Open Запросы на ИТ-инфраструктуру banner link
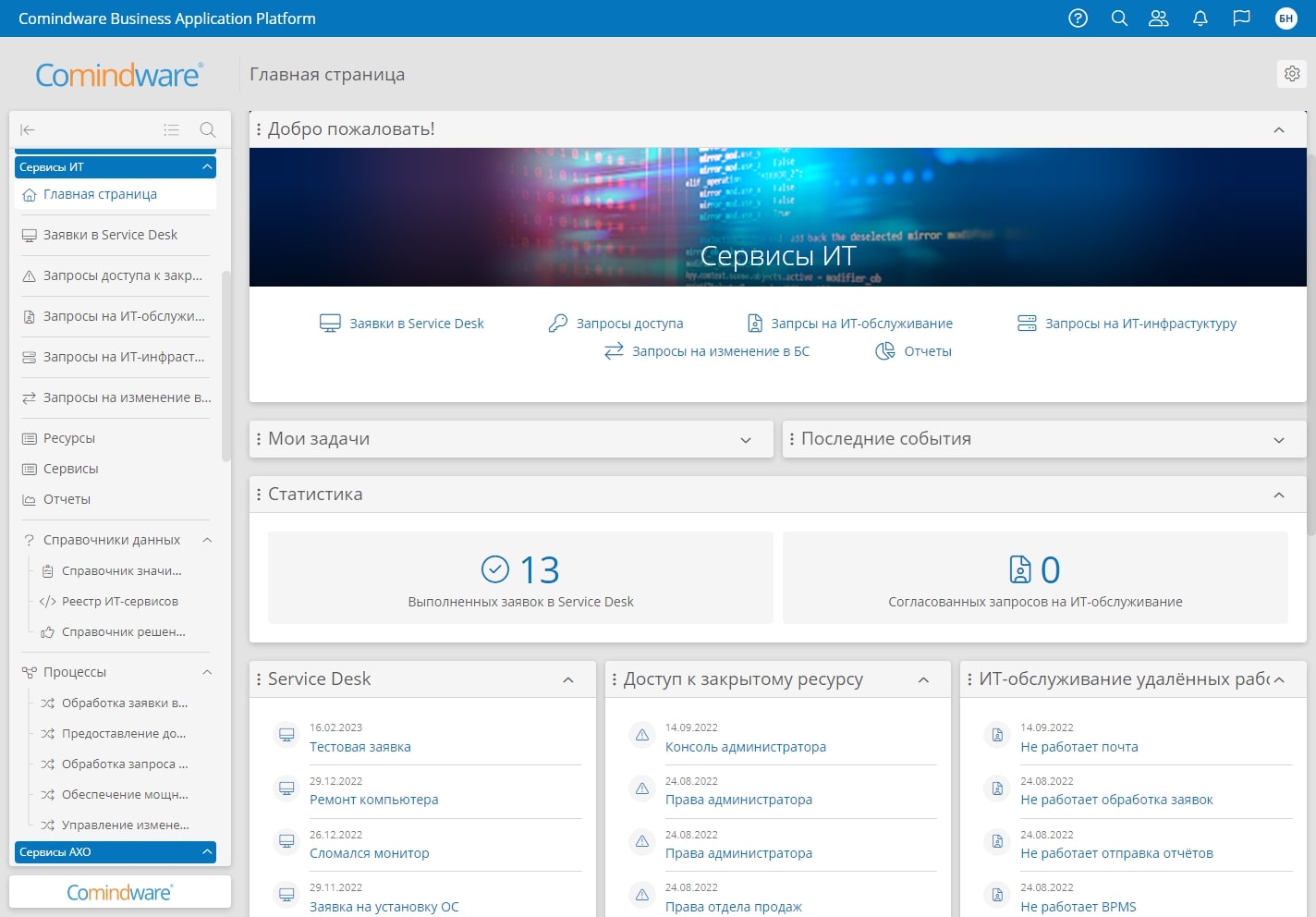This screenshot has height=917, width=1316. click(x=1127, y=324)
